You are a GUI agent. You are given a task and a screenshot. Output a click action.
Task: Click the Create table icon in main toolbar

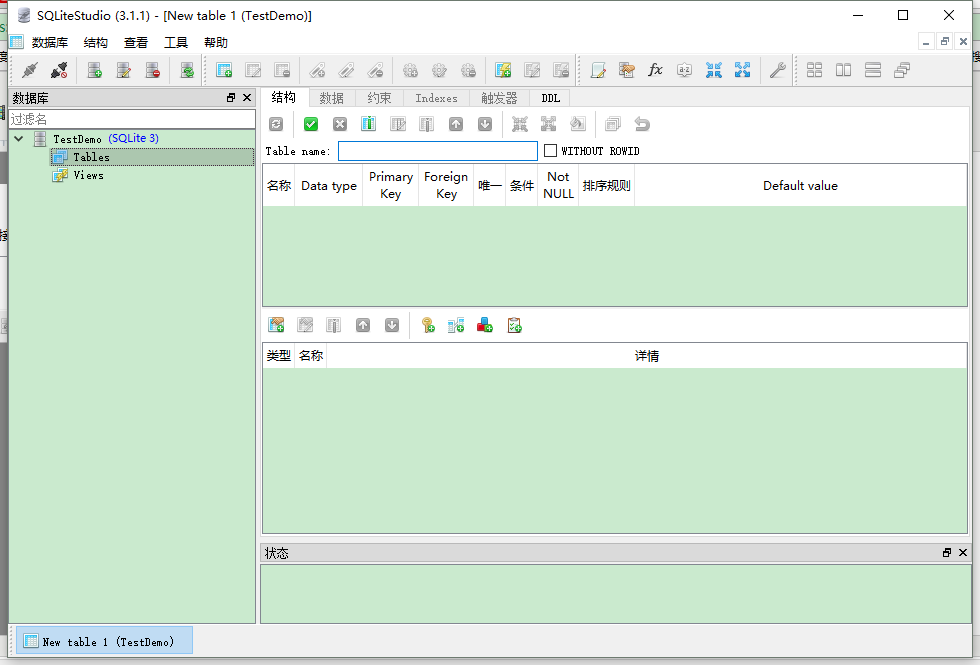224,70
